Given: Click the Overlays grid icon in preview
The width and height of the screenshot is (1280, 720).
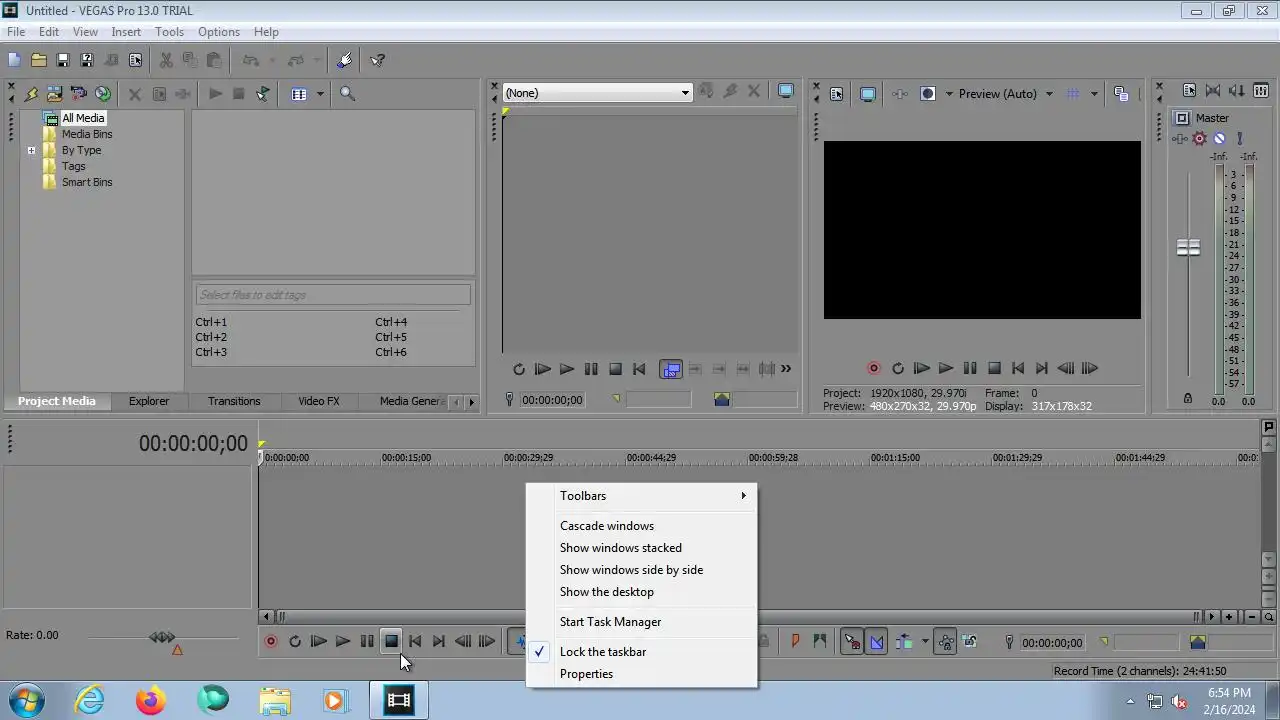Looking at the screenshot, I should click(1073, 94).
